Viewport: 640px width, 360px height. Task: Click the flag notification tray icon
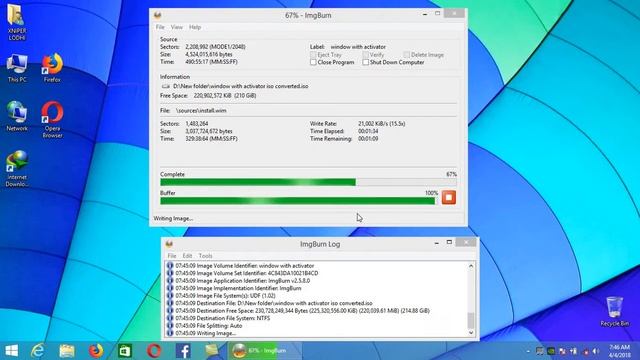coord(562,351)
